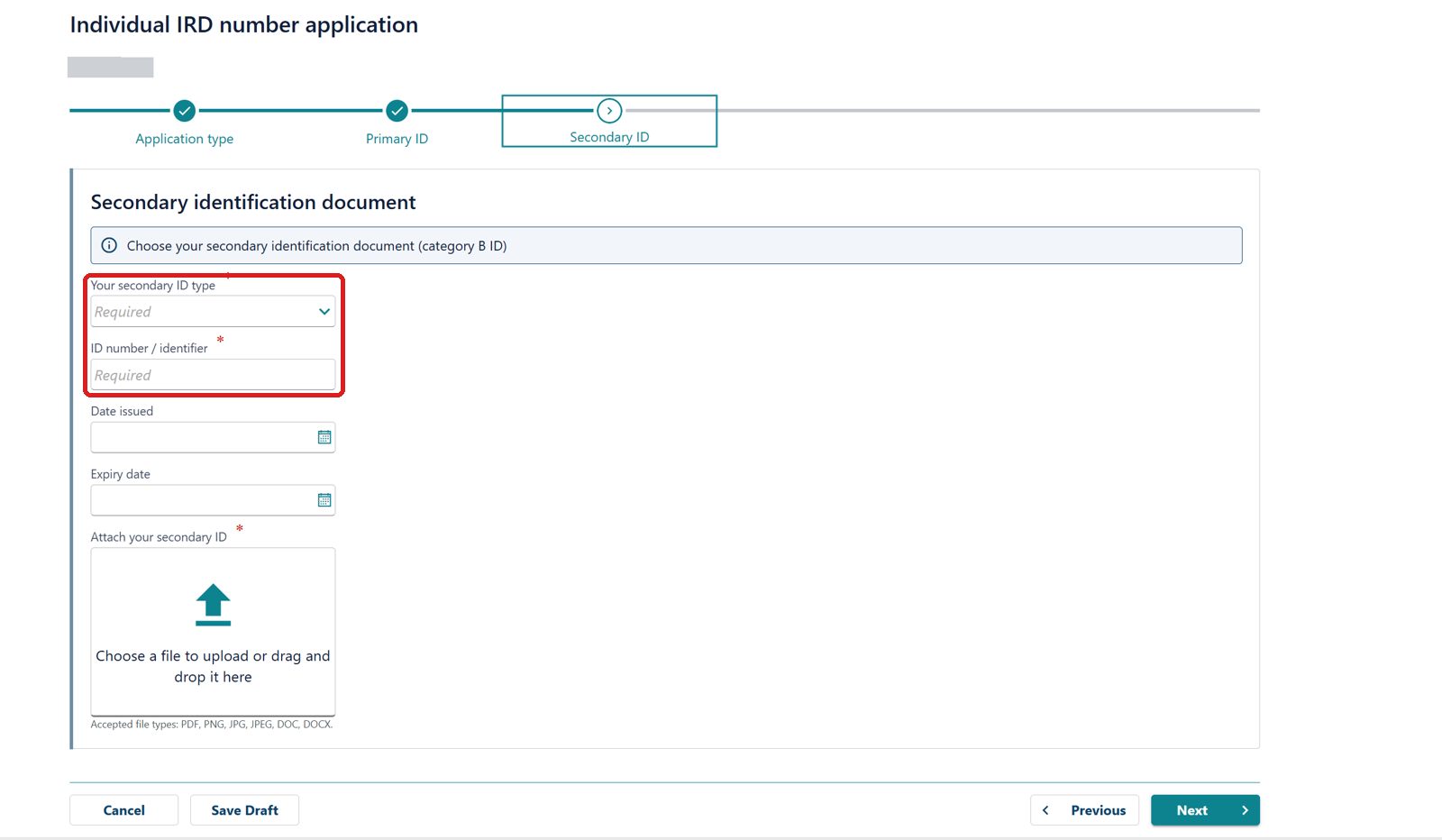Viewport: 1442px width, 840px height.
Task: Cancel the IRD number application
Action: coord(123,810)
